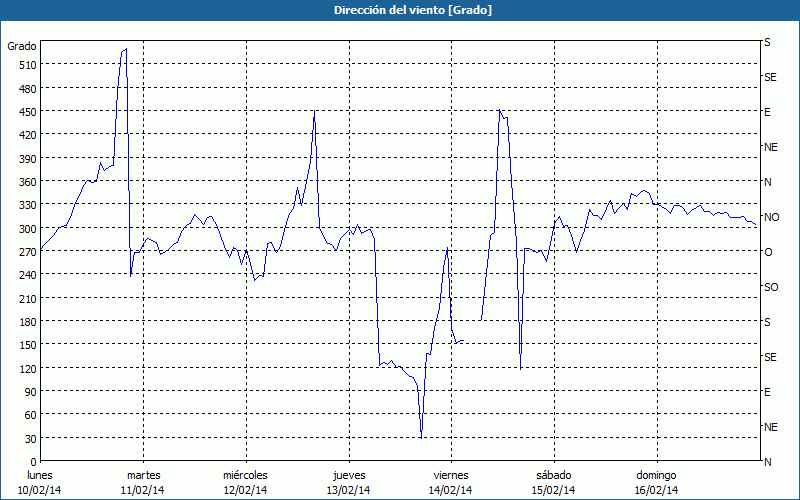Click the 'martes' day label
Image resolution: width=800 pixels, height=500 pixels.
click(x=143, y=475)
